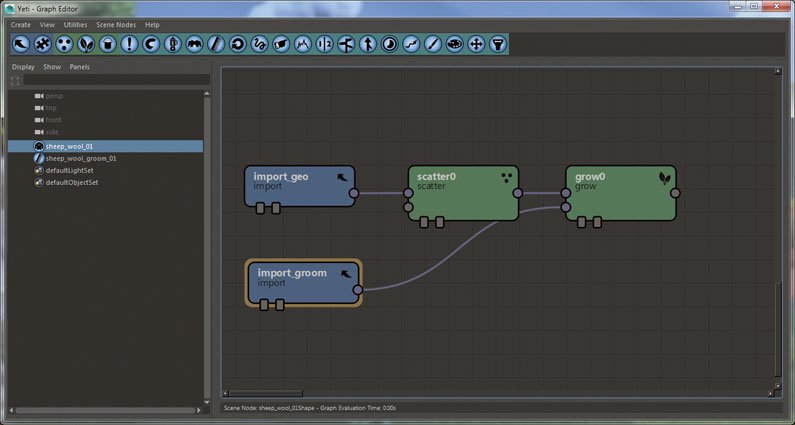This screenshot has width=795, height=425.
Task: Click the pointing hand toolbar icon
Action: tap(281, 44)
